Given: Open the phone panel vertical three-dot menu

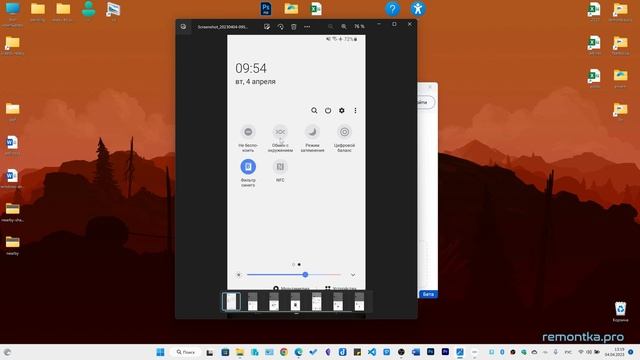Looking at the screenshot, I should (x=356, y=110).
